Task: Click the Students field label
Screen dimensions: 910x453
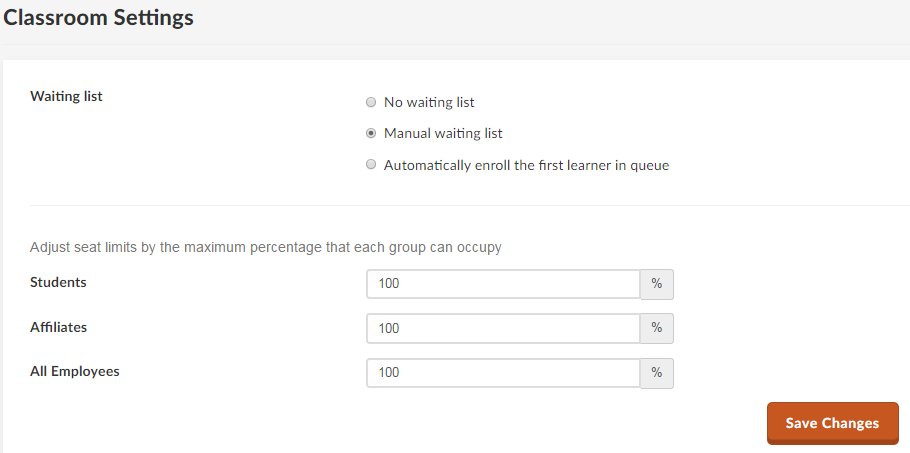Action: pos(58,282)
